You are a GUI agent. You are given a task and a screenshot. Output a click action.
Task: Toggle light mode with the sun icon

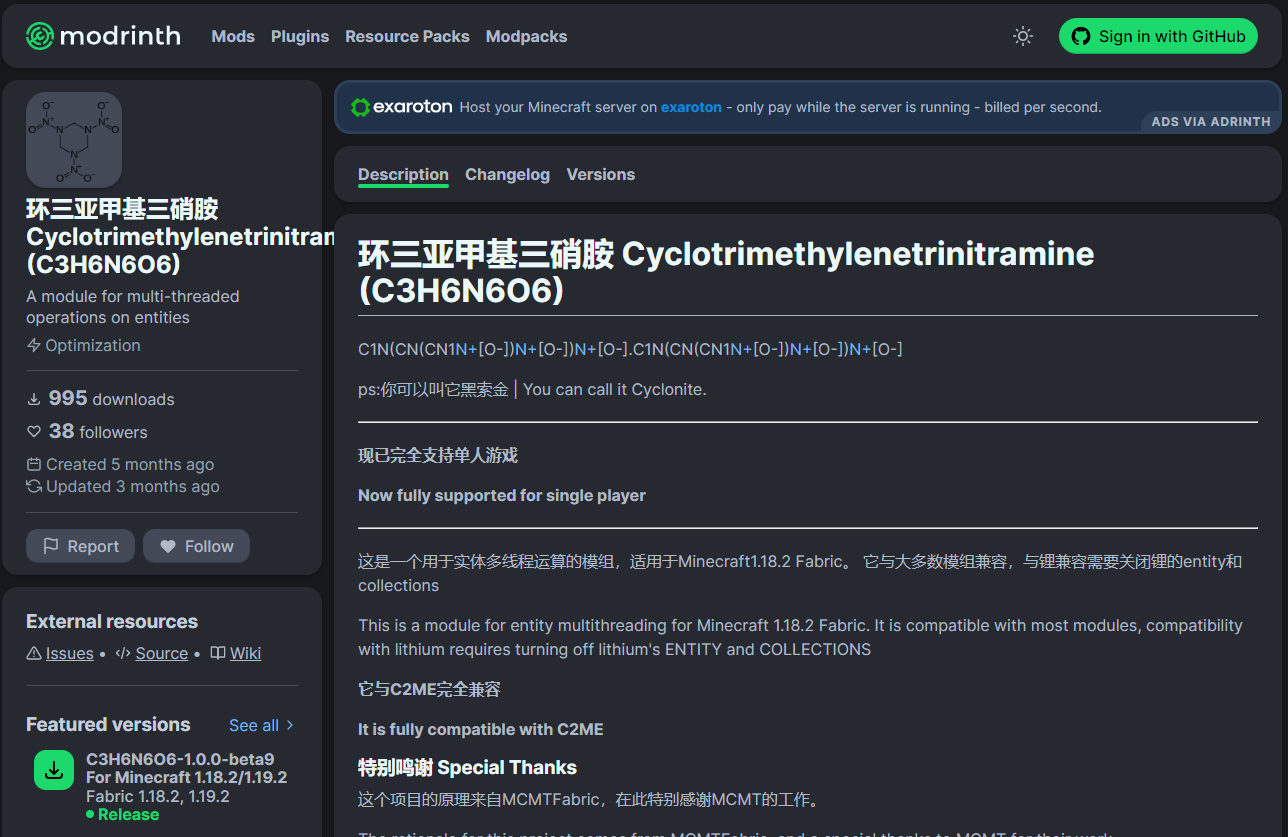[1022, 35]
